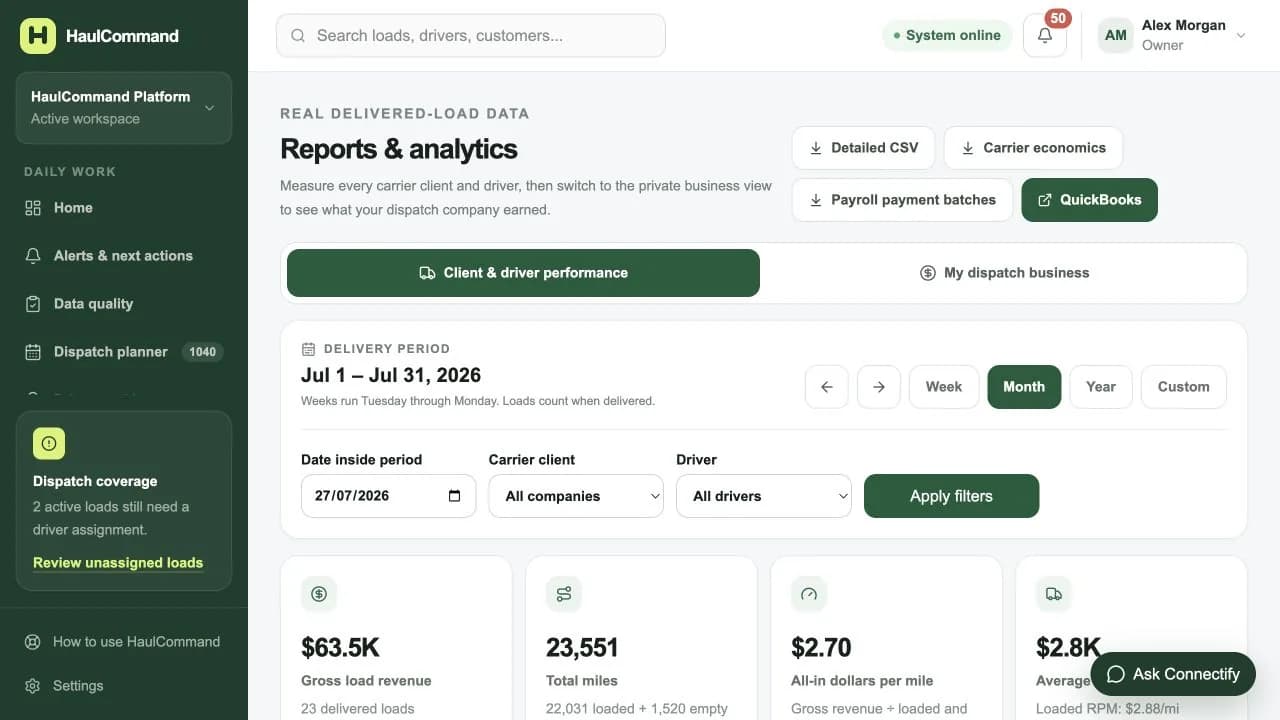Expand the Alex Morgan account menu chevron
Image resolution: width=1280 pixels, height=720 pixels.
(x=1241, y=35)
